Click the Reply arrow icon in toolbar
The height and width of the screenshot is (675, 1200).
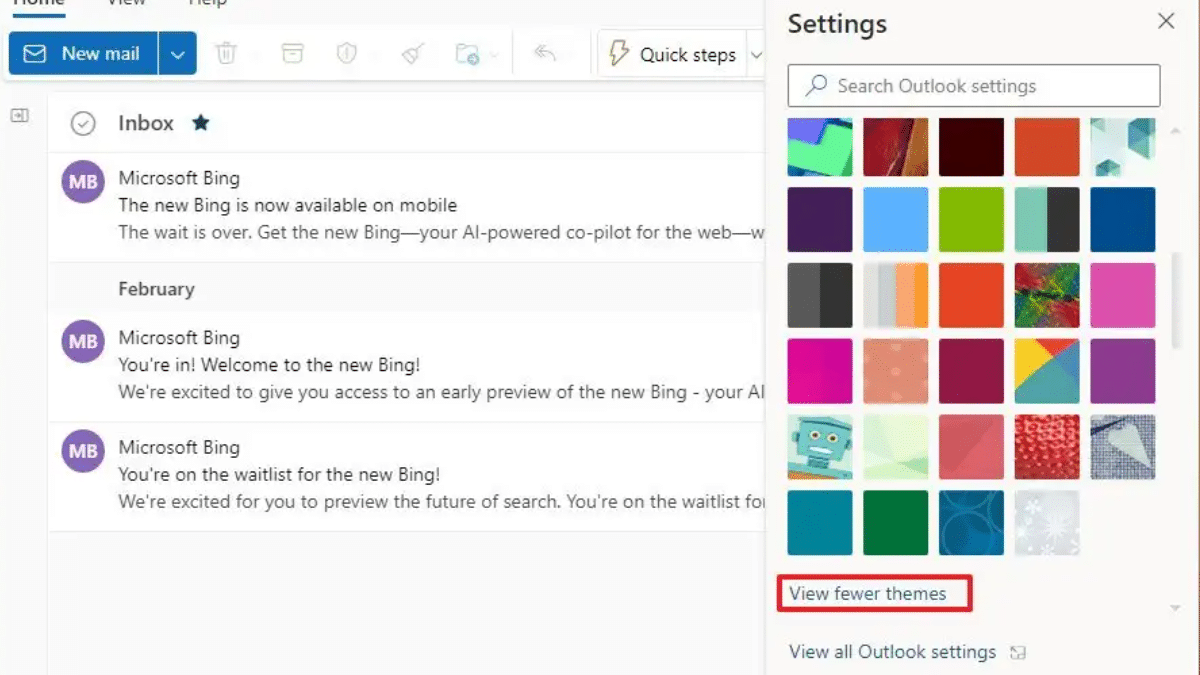click(545, 54)
